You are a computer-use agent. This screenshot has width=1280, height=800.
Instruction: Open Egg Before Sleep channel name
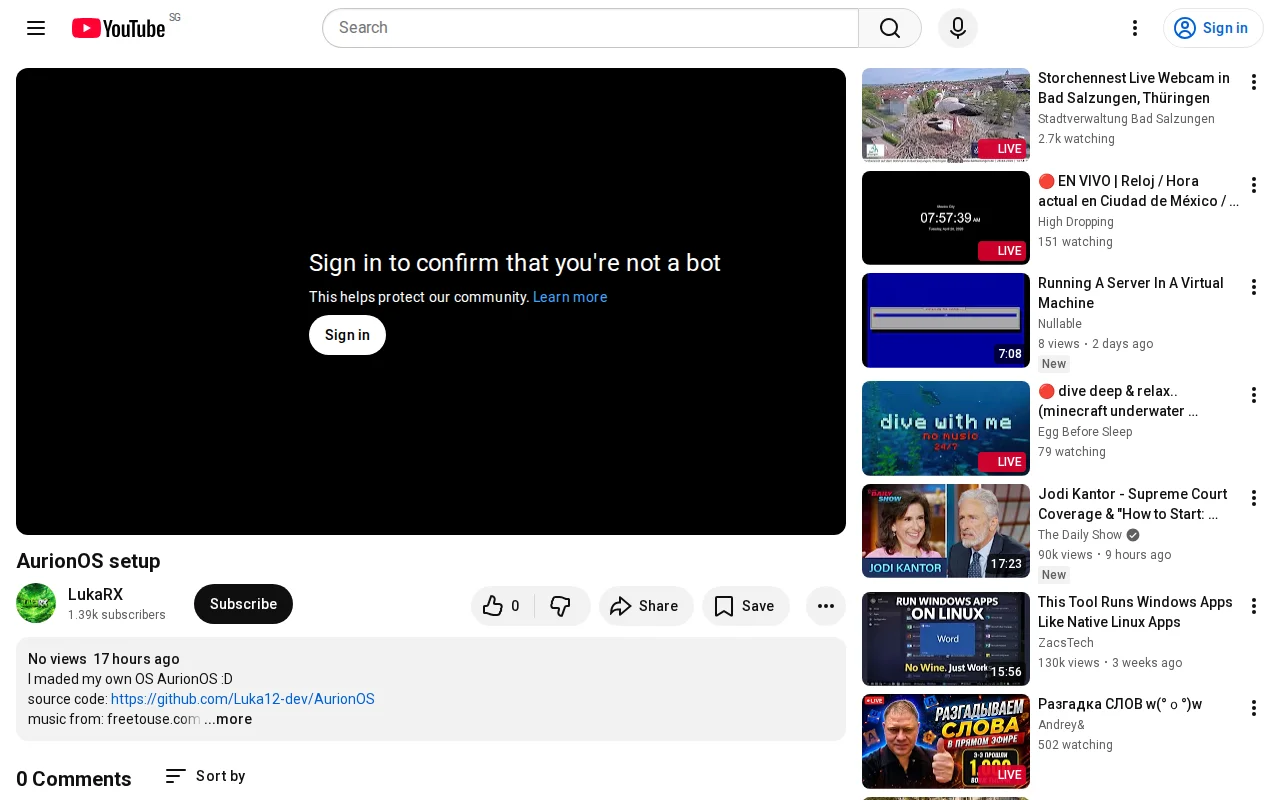pyautogui.click(x=1085, y=432)
